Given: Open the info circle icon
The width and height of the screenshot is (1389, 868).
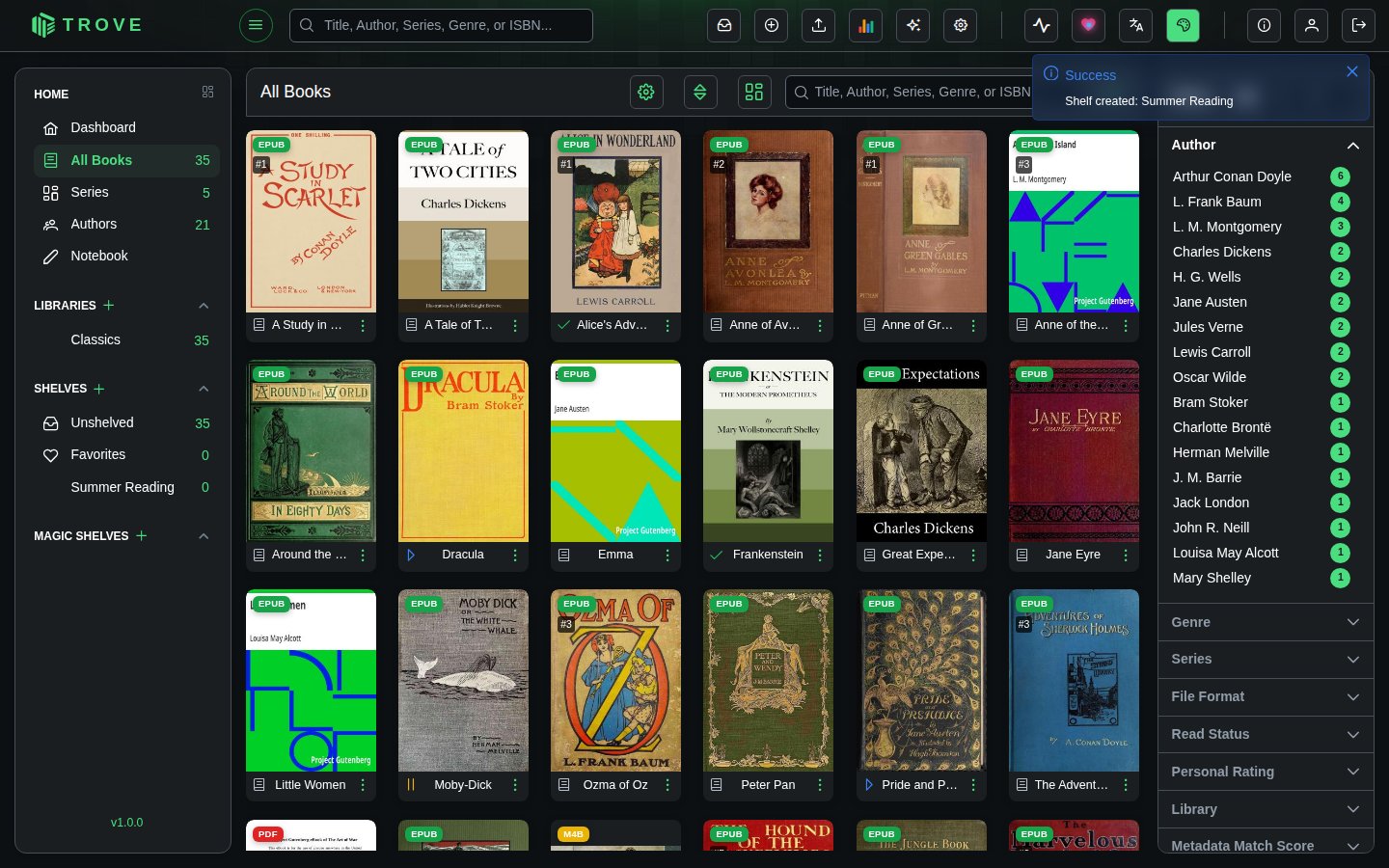Looking at the screenshot, I should pos(1265,25).
